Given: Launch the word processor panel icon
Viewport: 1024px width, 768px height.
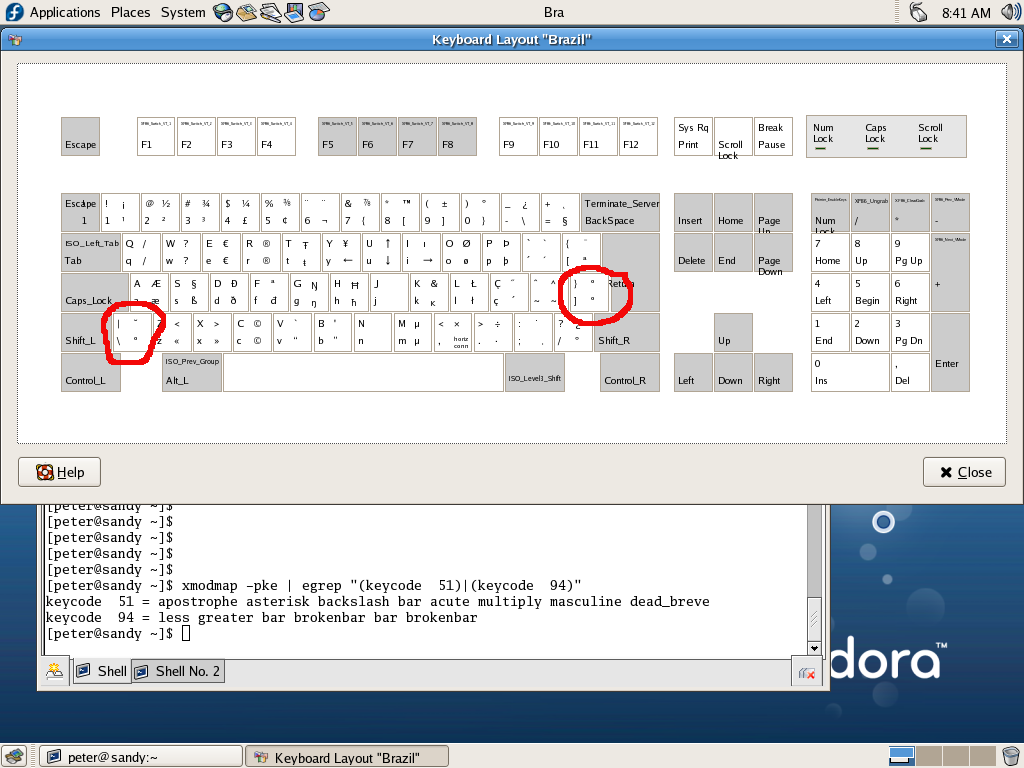Looking at the screenshot, I should pos(270,12).
